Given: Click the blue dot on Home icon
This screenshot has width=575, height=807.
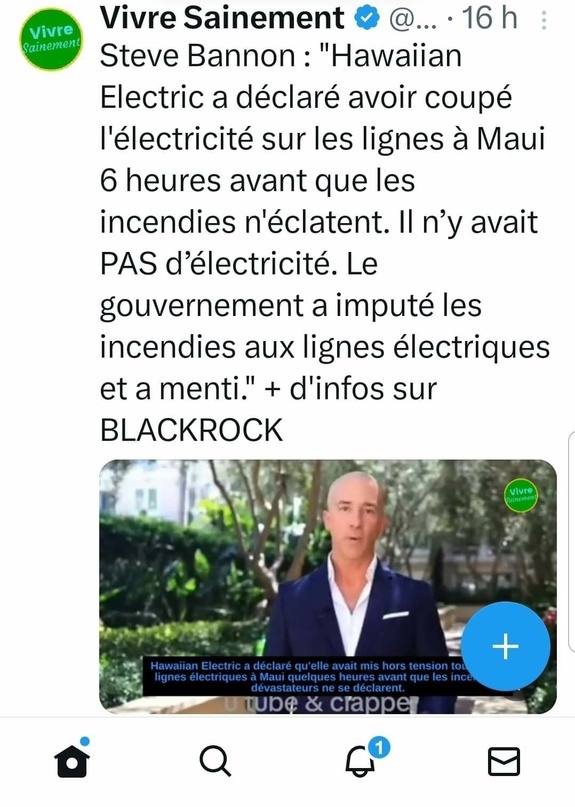Looking at the screenshot, I should [x=84, y=741].
